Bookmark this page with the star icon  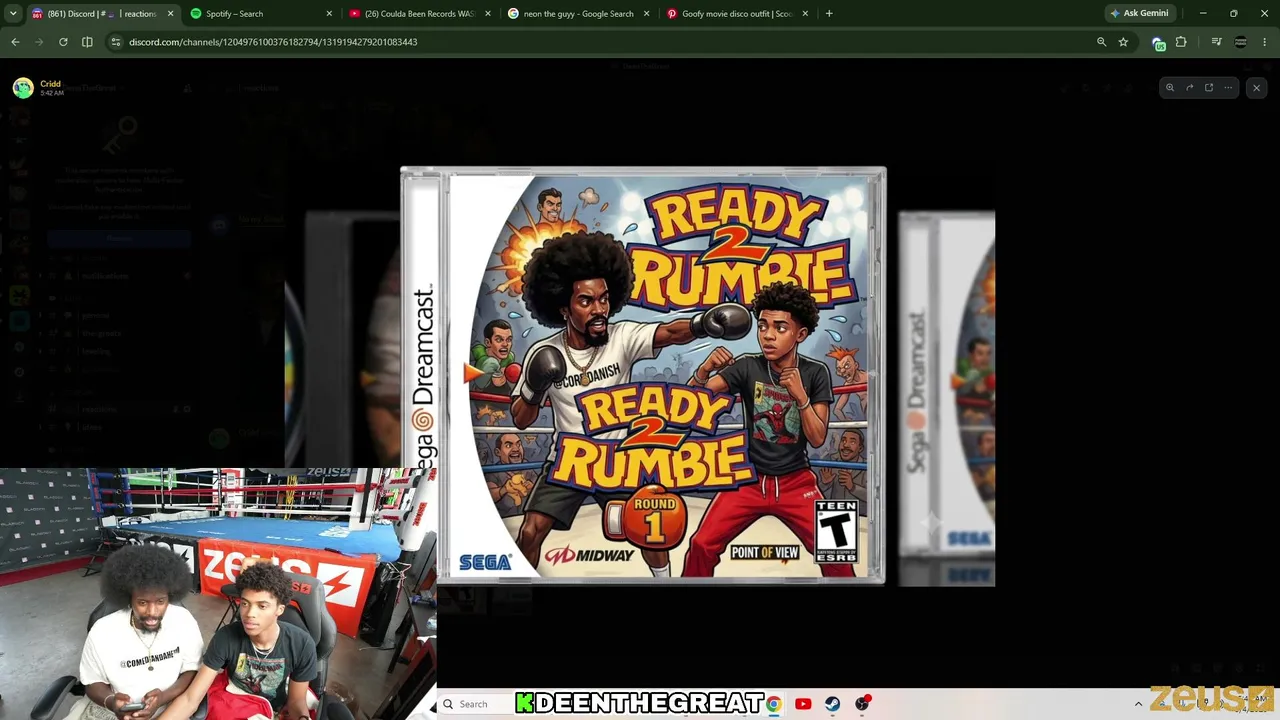coord(1123,42)
